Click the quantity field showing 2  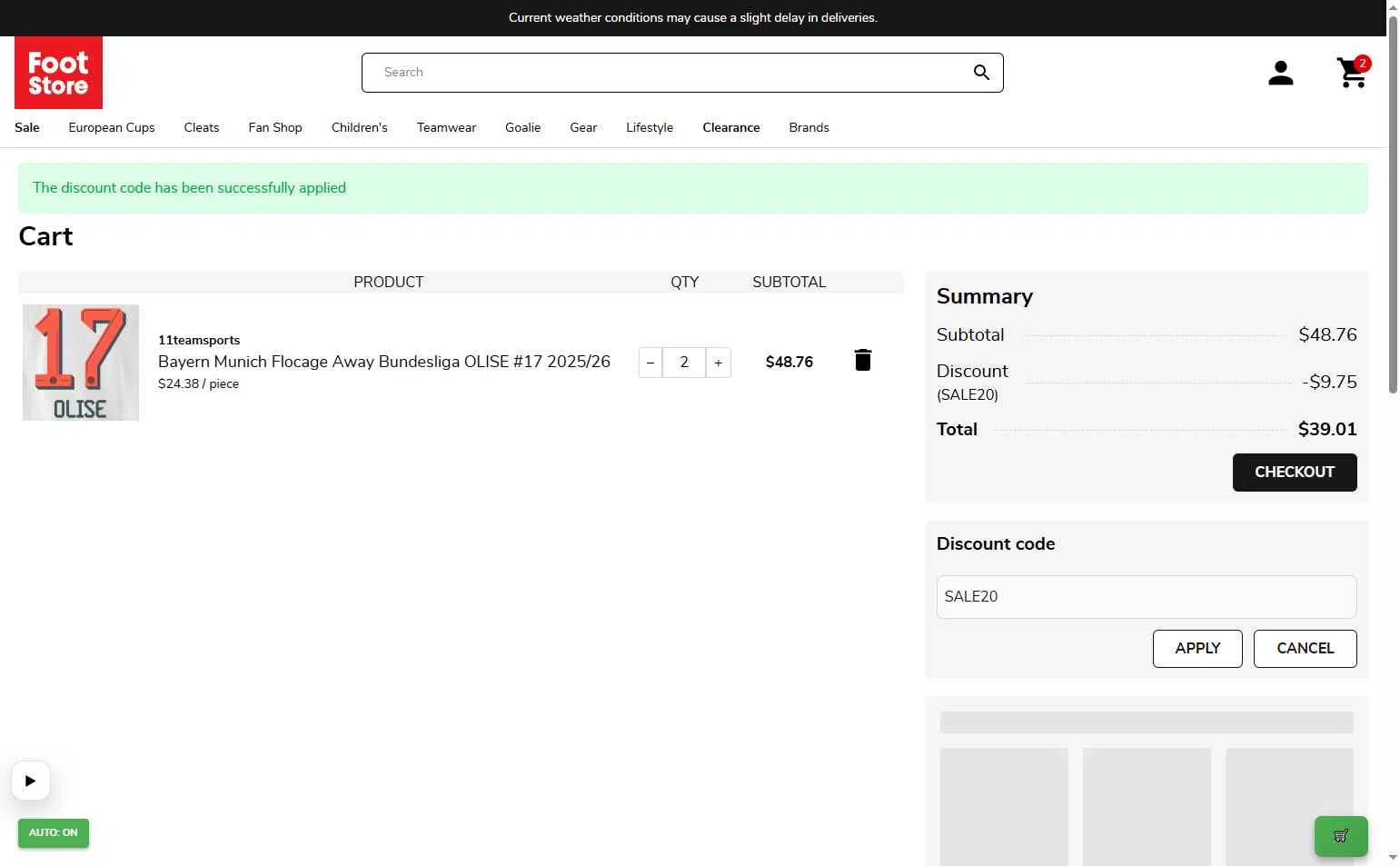coord(684,363)
